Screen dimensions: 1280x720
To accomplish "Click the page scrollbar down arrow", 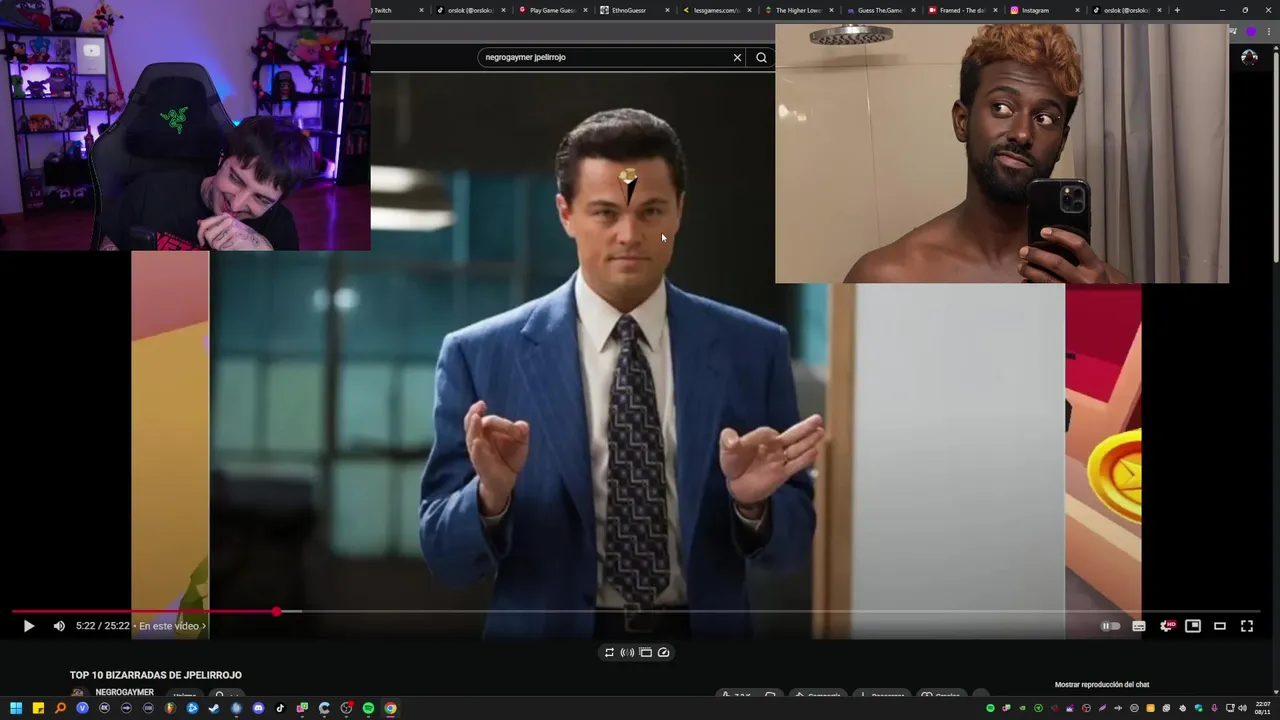I will pos(1275,694).
